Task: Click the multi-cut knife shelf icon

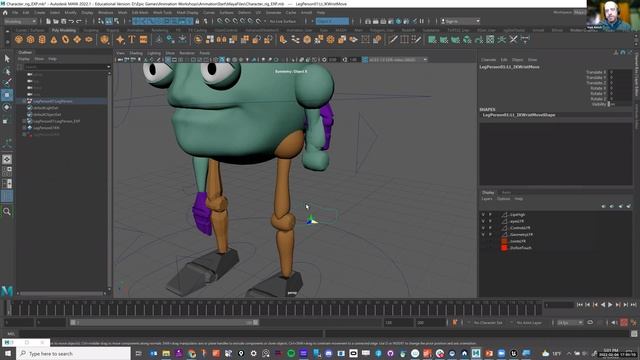Action: (x=393, y=40)
